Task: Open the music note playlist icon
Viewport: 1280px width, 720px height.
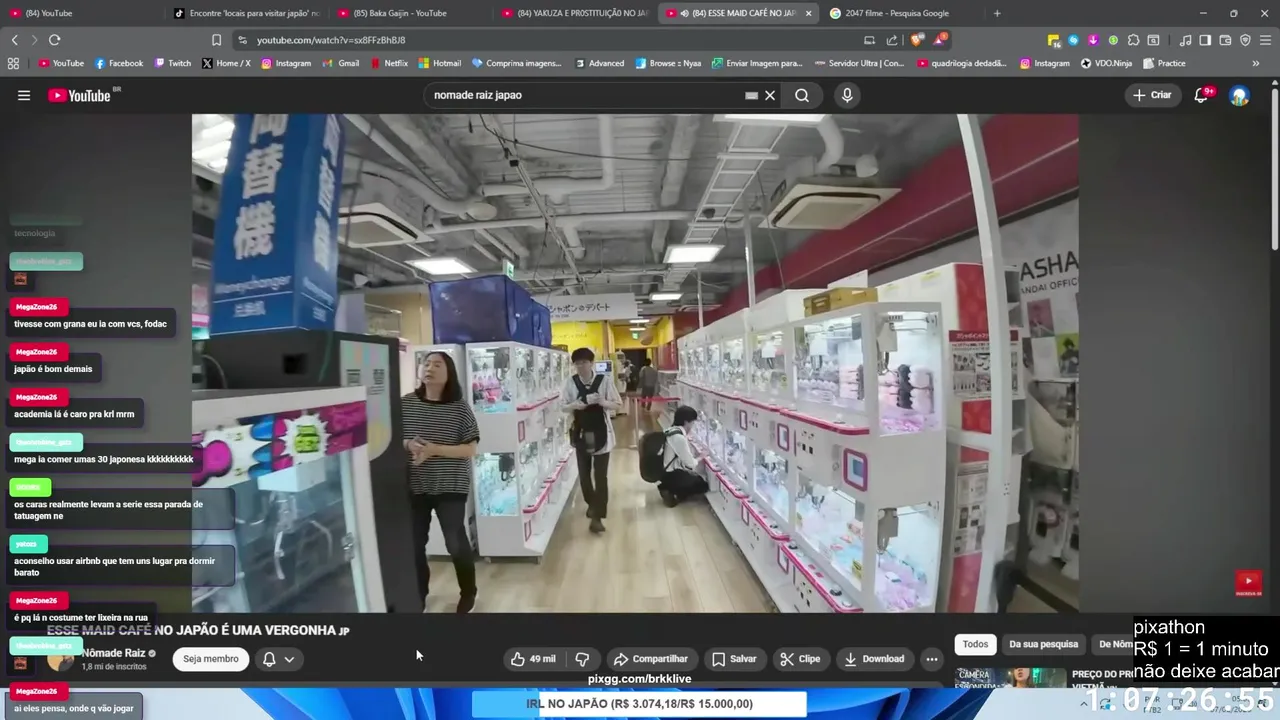Action: [1185, 40]
